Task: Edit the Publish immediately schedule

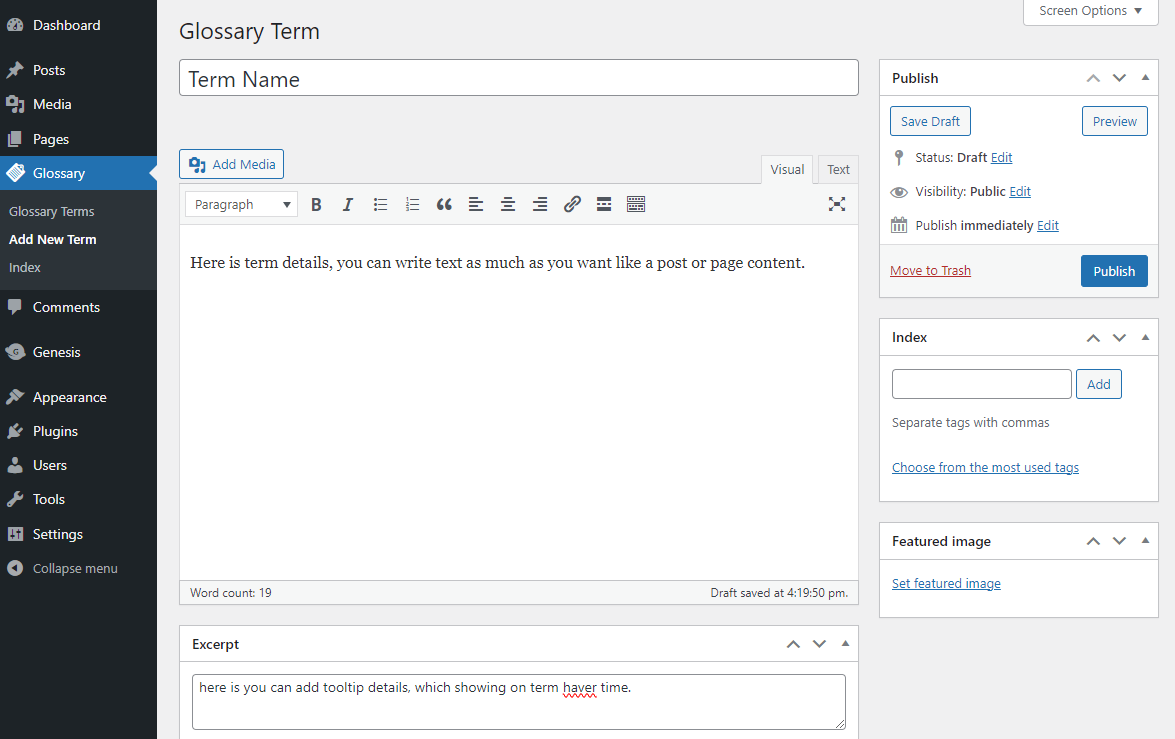Action: 1048,226
